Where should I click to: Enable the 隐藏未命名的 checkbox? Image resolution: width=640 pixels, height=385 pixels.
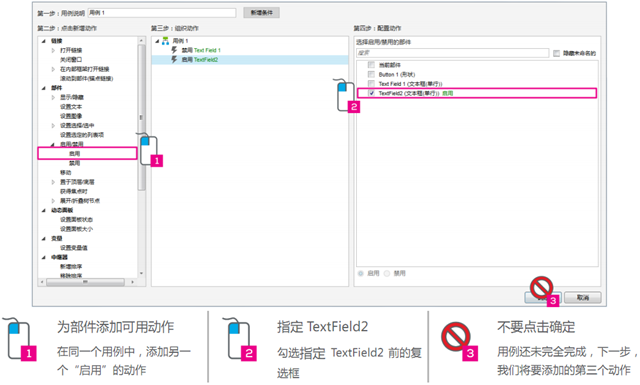[x=556, y=53]
